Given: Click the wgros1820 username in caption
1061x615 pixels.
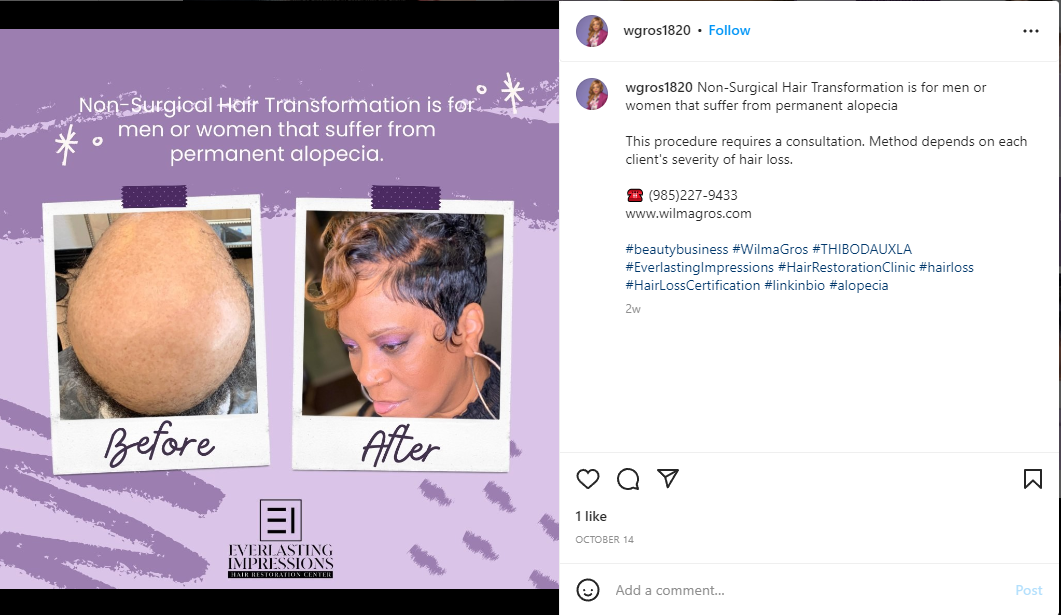Looking at the screenshot, I should [x=658, y=87].
